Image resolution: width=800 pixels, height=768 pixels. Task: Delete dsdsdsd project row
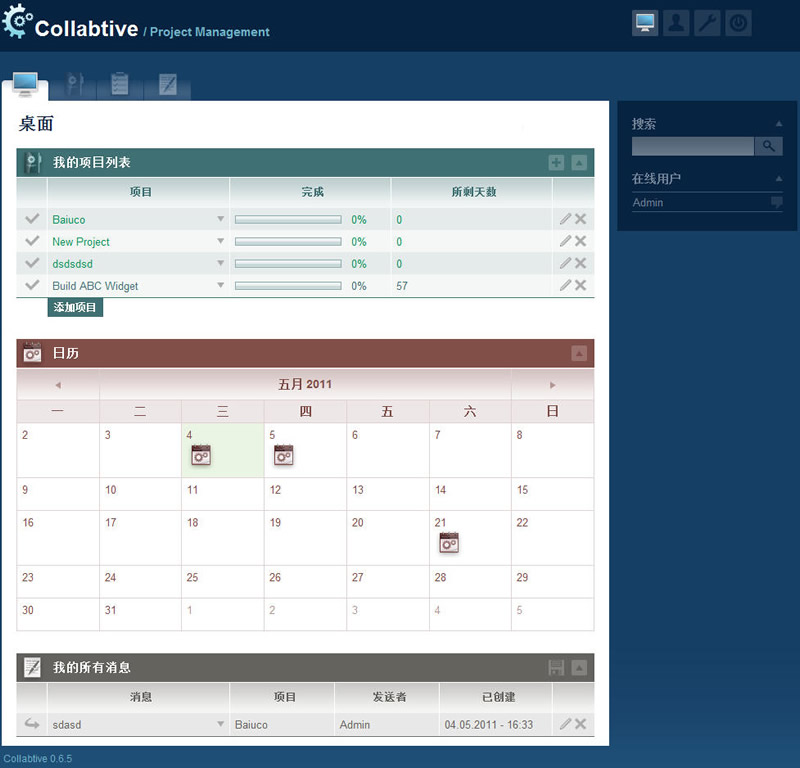pos(580,263)
